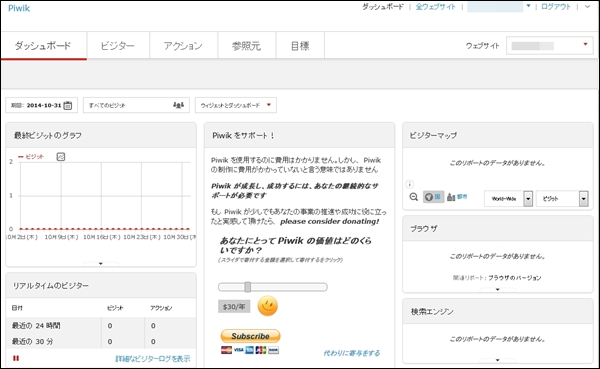
Task: Switch visitor map to city view
Action: point(457,197)
